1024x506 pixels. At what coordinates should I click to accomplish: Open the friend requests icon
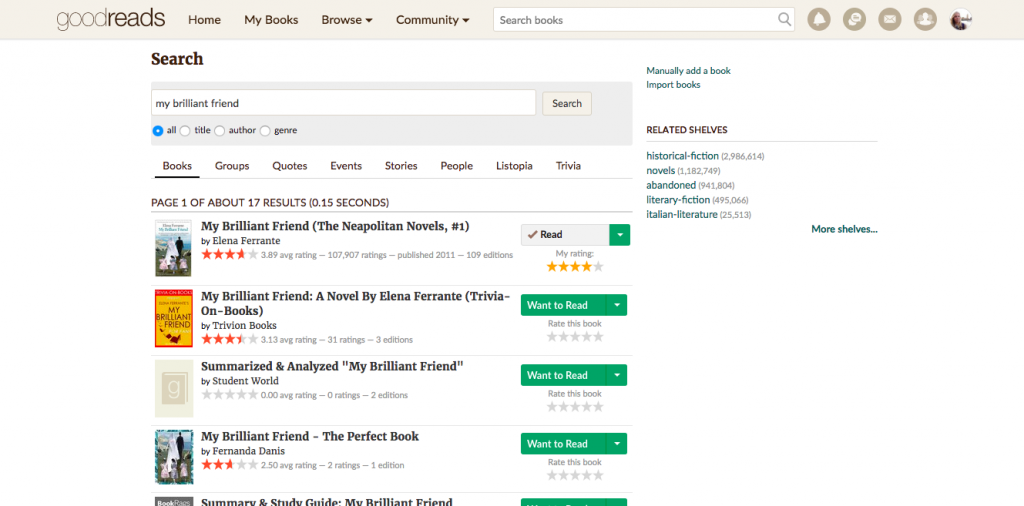pyautogui.click(x=925, y=20)
